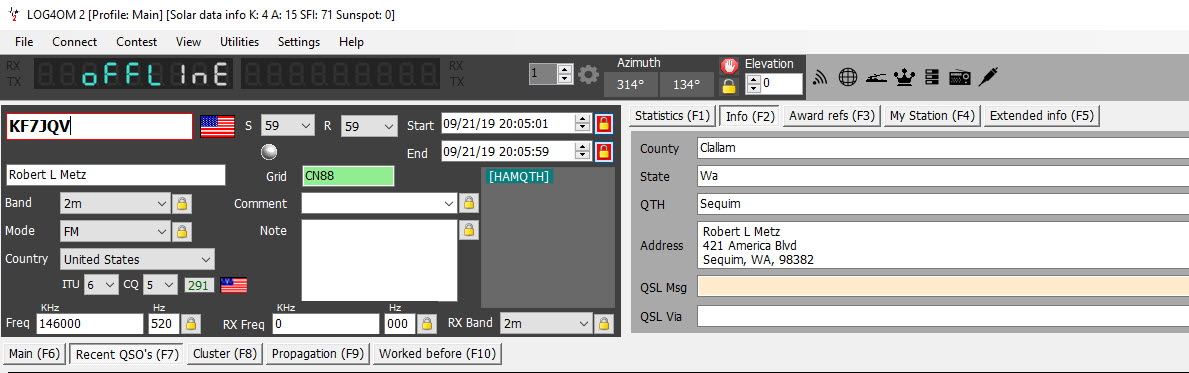Image resolution: width=1189 pixels, height=373 pixels.
Task: Switch to My Station (F4) tab
Action: [x=933, y=116]
